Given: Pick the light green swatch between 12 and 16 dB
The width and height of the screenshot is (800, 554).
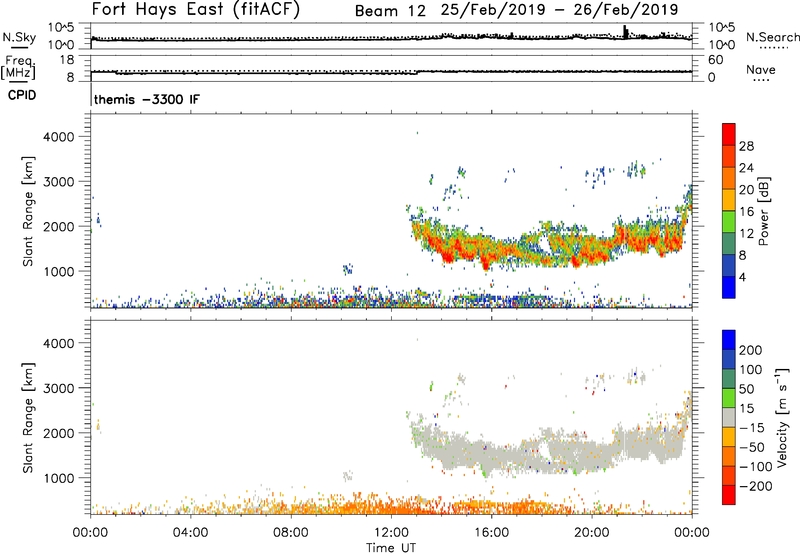Looking at the screenshot, I should (729, 222).
